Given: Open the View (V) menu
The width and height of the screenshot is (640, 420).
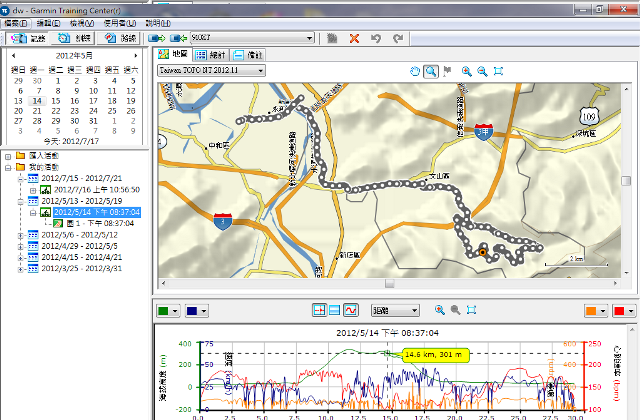Looking at the screenshot, I should click(x=82, y=23).
